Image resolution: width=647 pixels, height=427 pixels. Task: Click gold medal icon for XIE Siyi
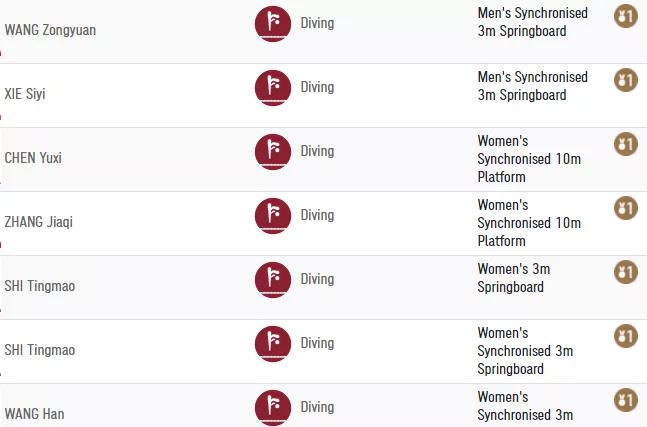pos(626,80)
